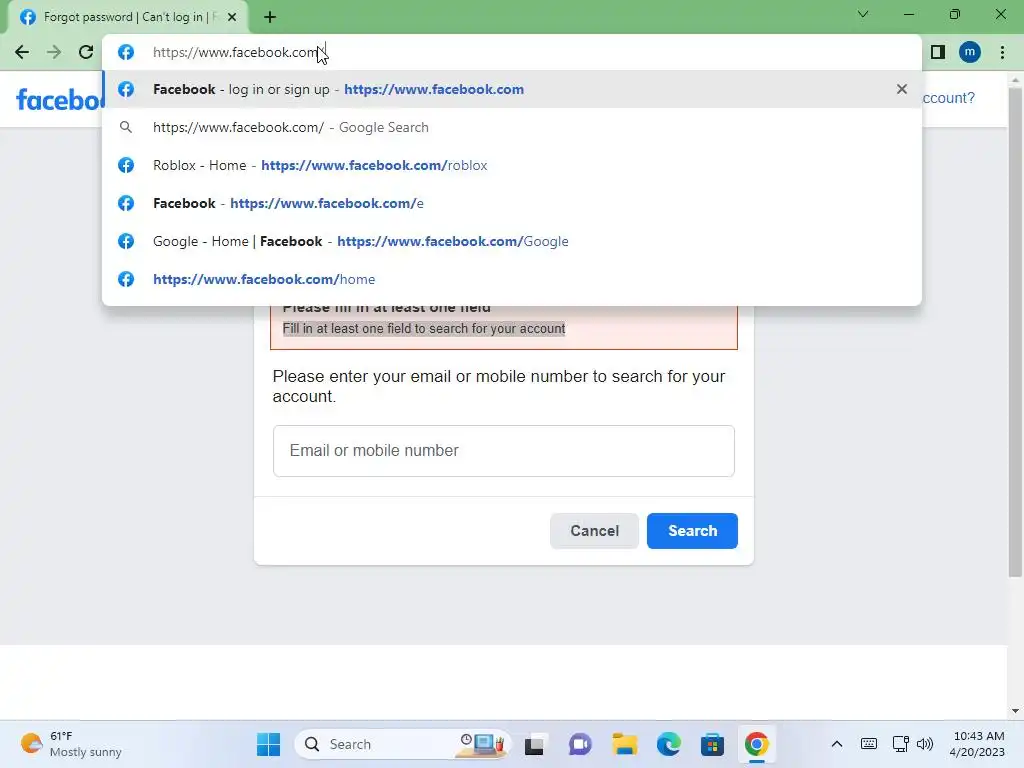The image size is (1024, 768).
Task: Click the blue Search button
Action: (692, 531)
